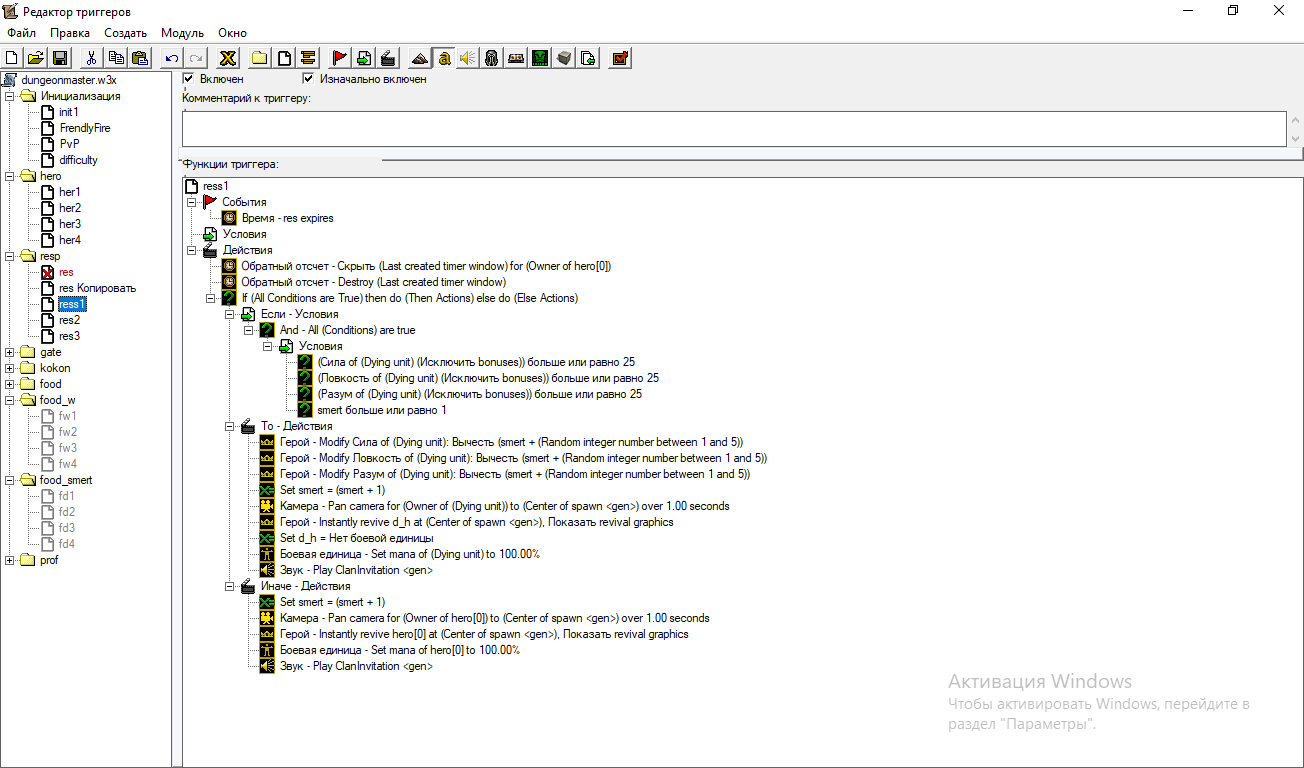Select 'Герой - Instantly revive hero[0]' action
Screen dimensions: 1304x768
click(484, 634)
